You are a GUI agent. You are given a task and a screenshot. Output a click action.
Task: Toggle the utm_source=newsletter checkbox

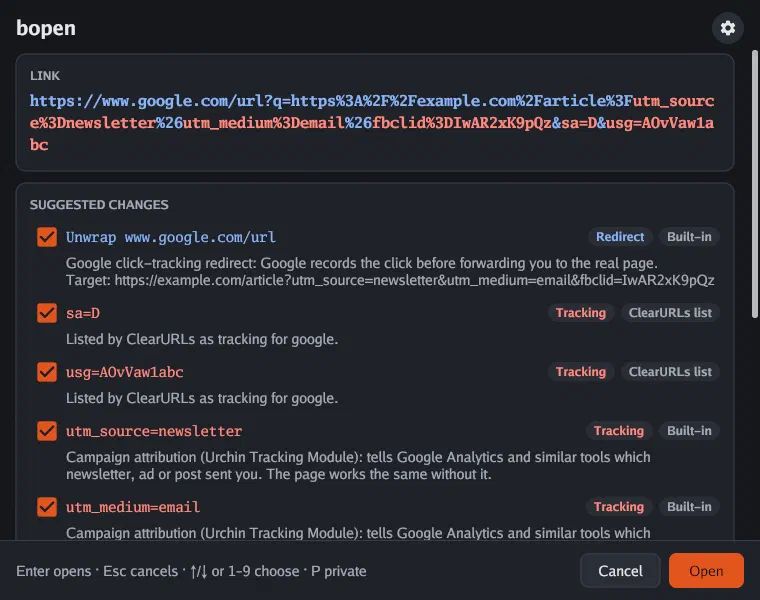[x=47, y=431]
